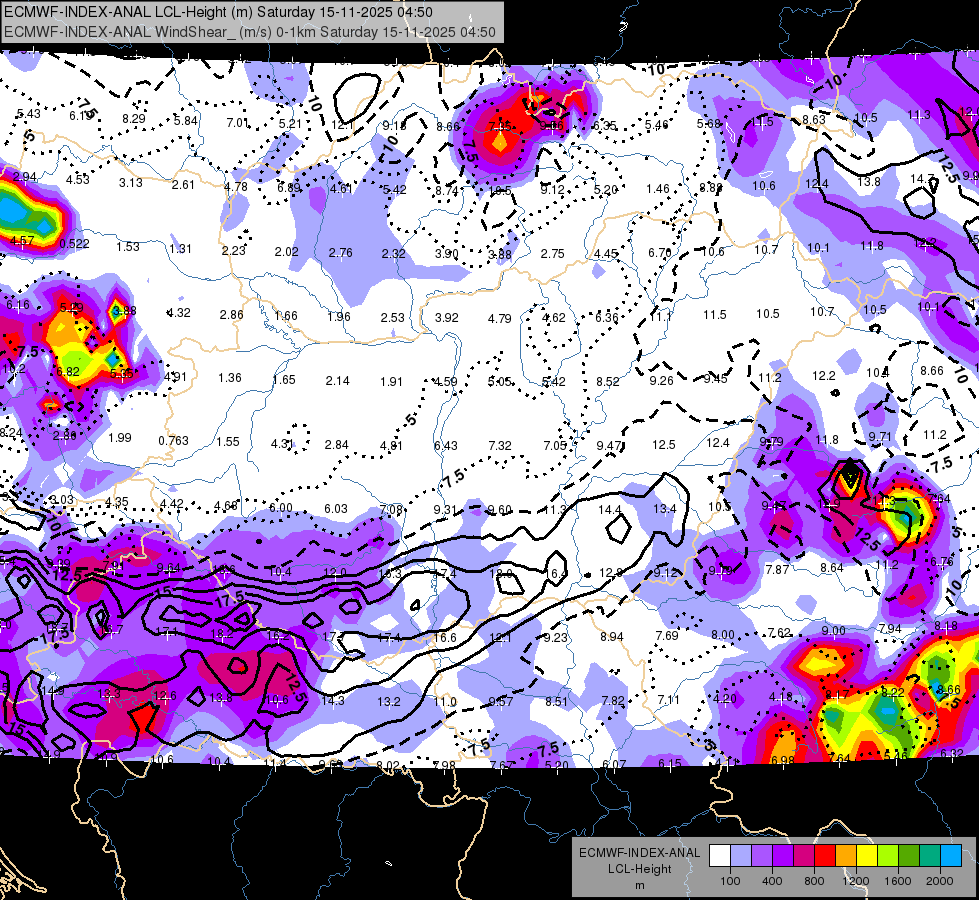
Task: Click the wind shear value 0.522
Action: click(x=74, y=244)
